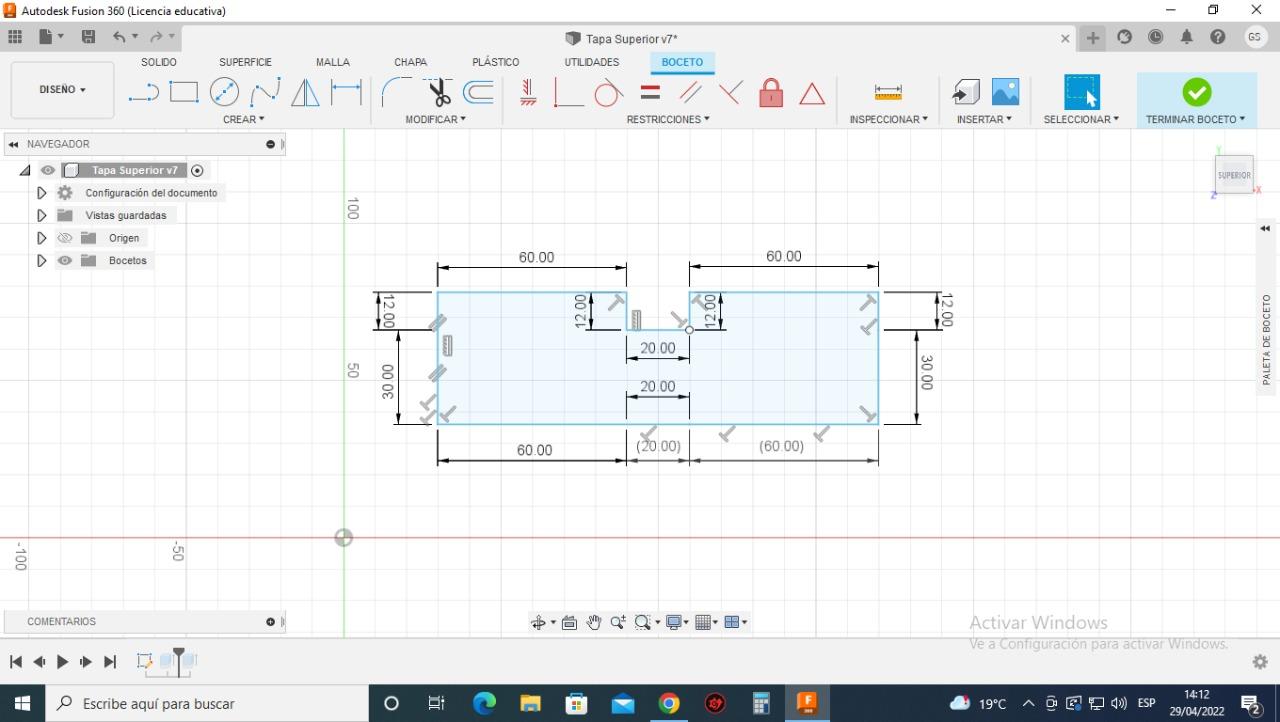Expand the Bocetos tree node
This screenshot has width=1280, height=722.
coord(41,261)
